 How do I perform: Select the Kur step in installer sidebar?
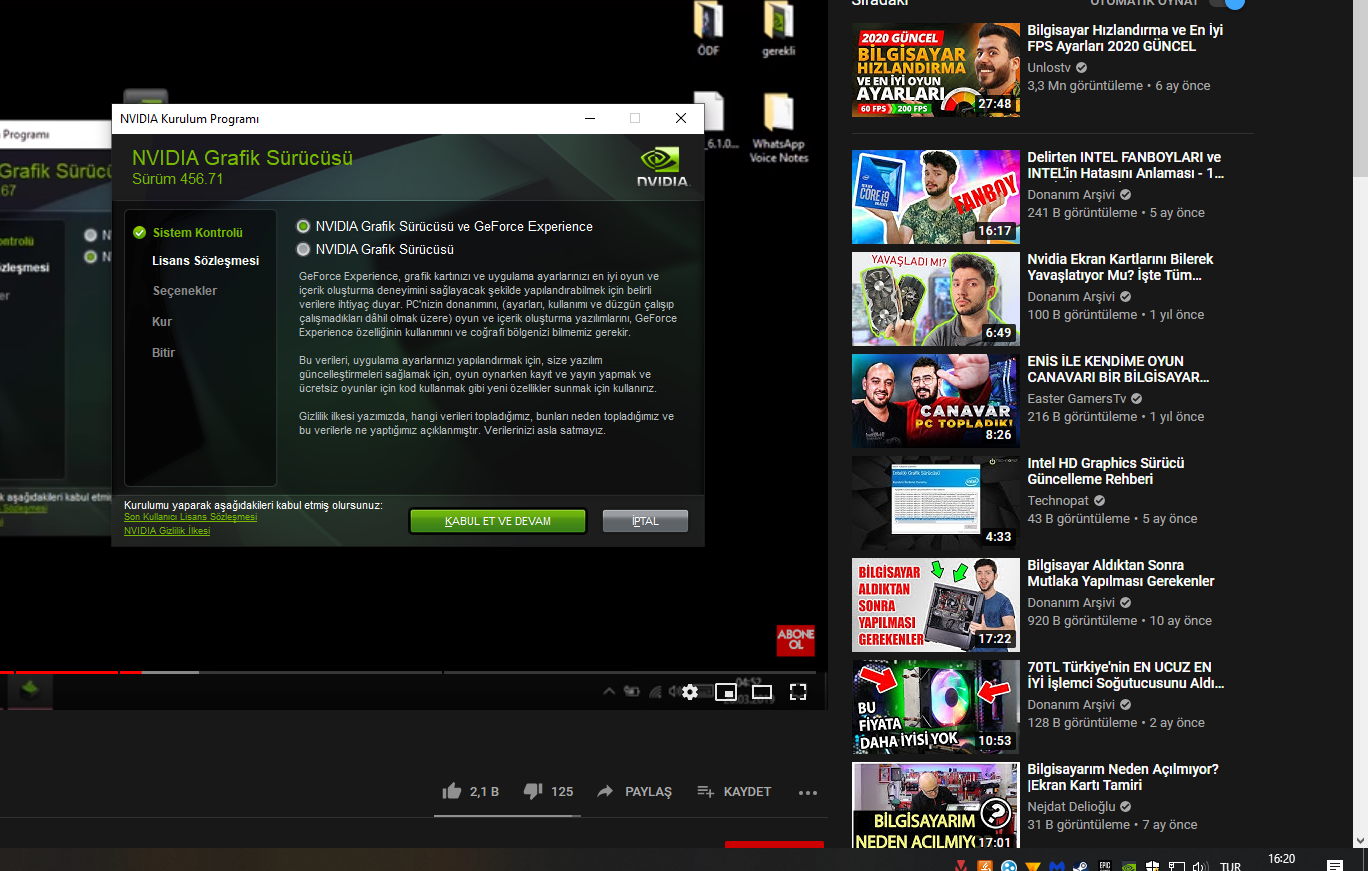(x=162, y=322)
